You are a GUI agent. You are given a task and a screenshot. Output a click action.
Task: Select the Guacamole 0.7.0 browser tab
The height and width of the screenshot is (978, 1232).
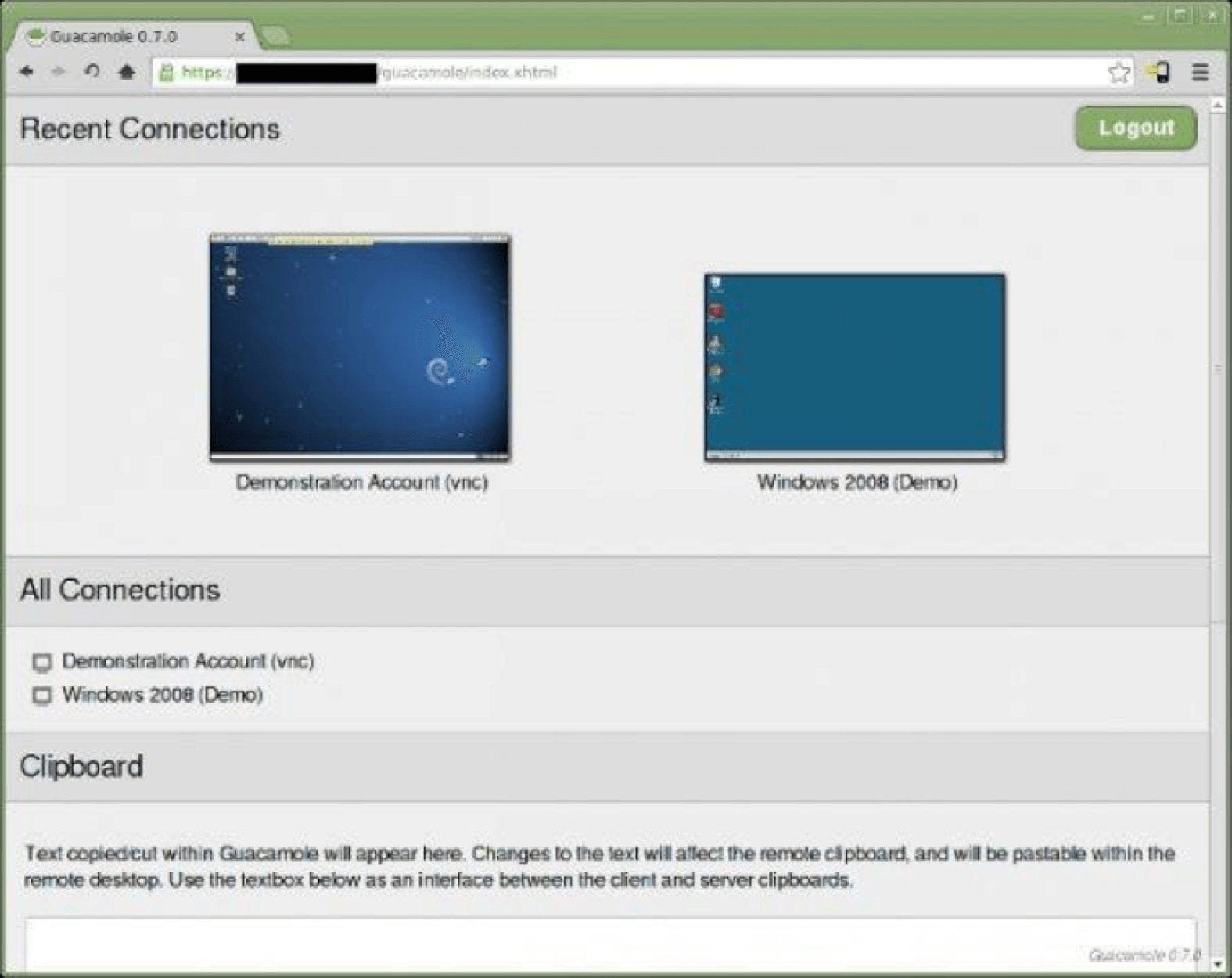pos(117,37)
